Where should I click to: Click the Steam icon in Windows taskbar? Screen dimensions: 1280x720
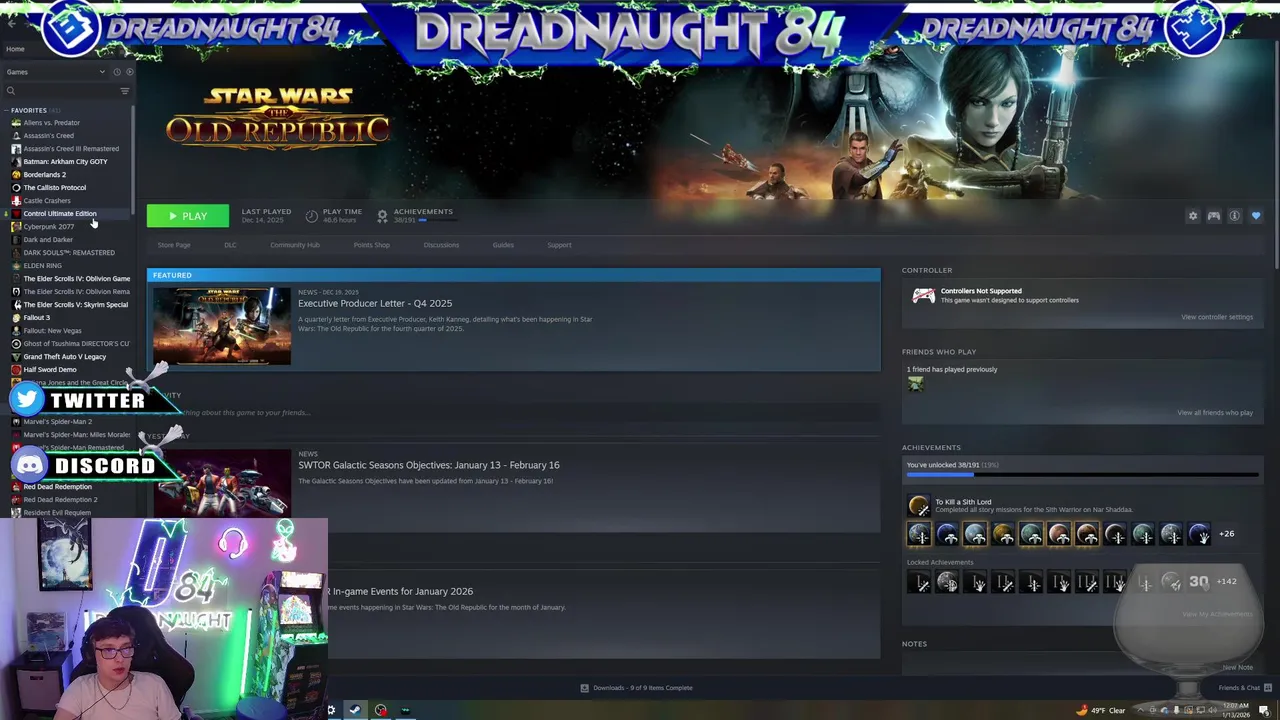point(354,710)
